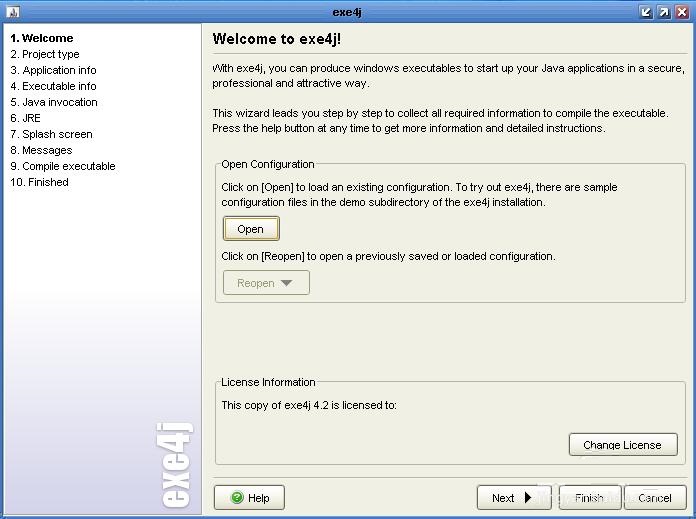Click the Cancel button
Viewport: 696px width, 519px height.
coord(655,498)
